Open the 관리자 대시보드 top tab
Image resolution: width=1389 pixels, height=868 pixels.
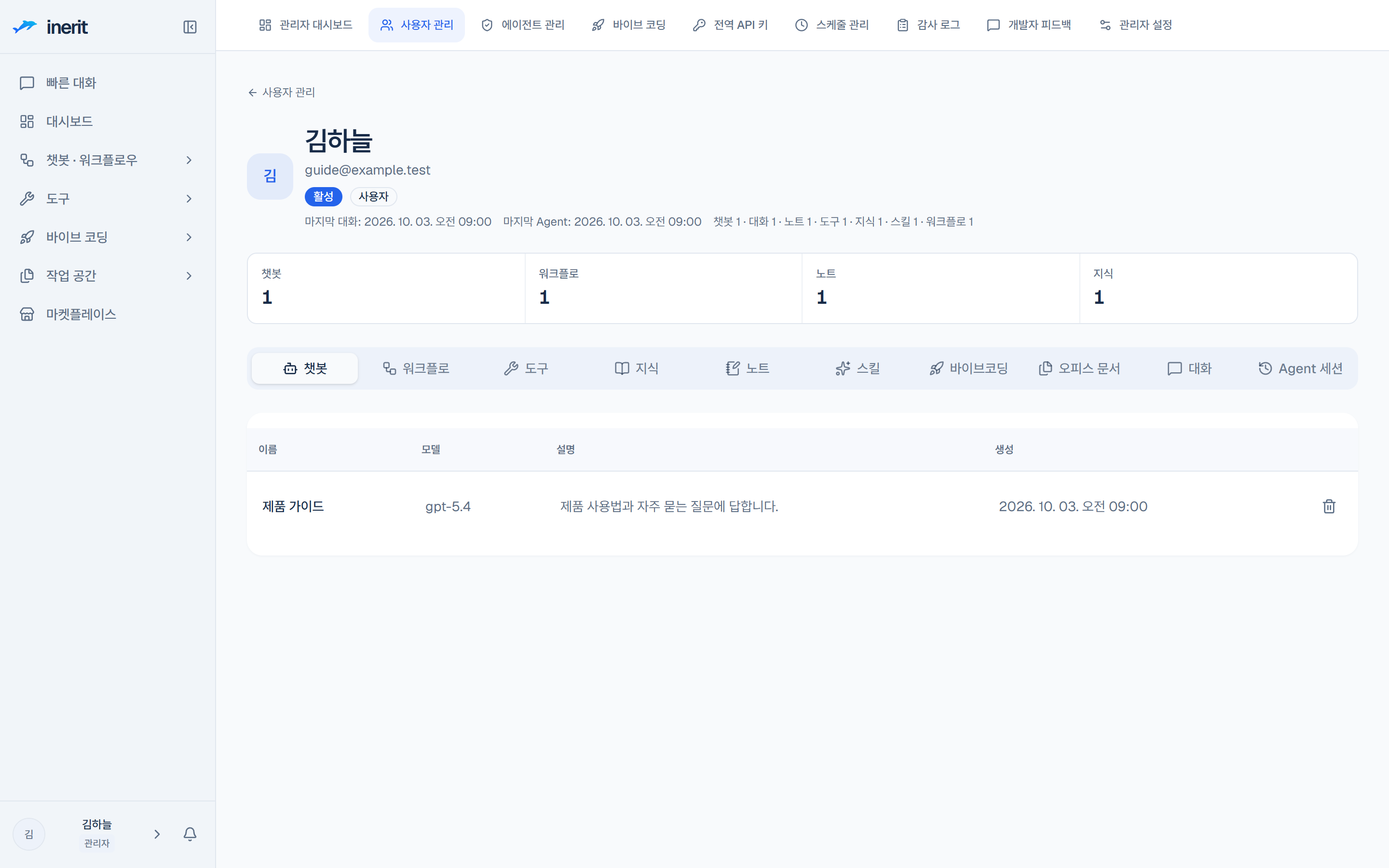[x=305, y=25]
